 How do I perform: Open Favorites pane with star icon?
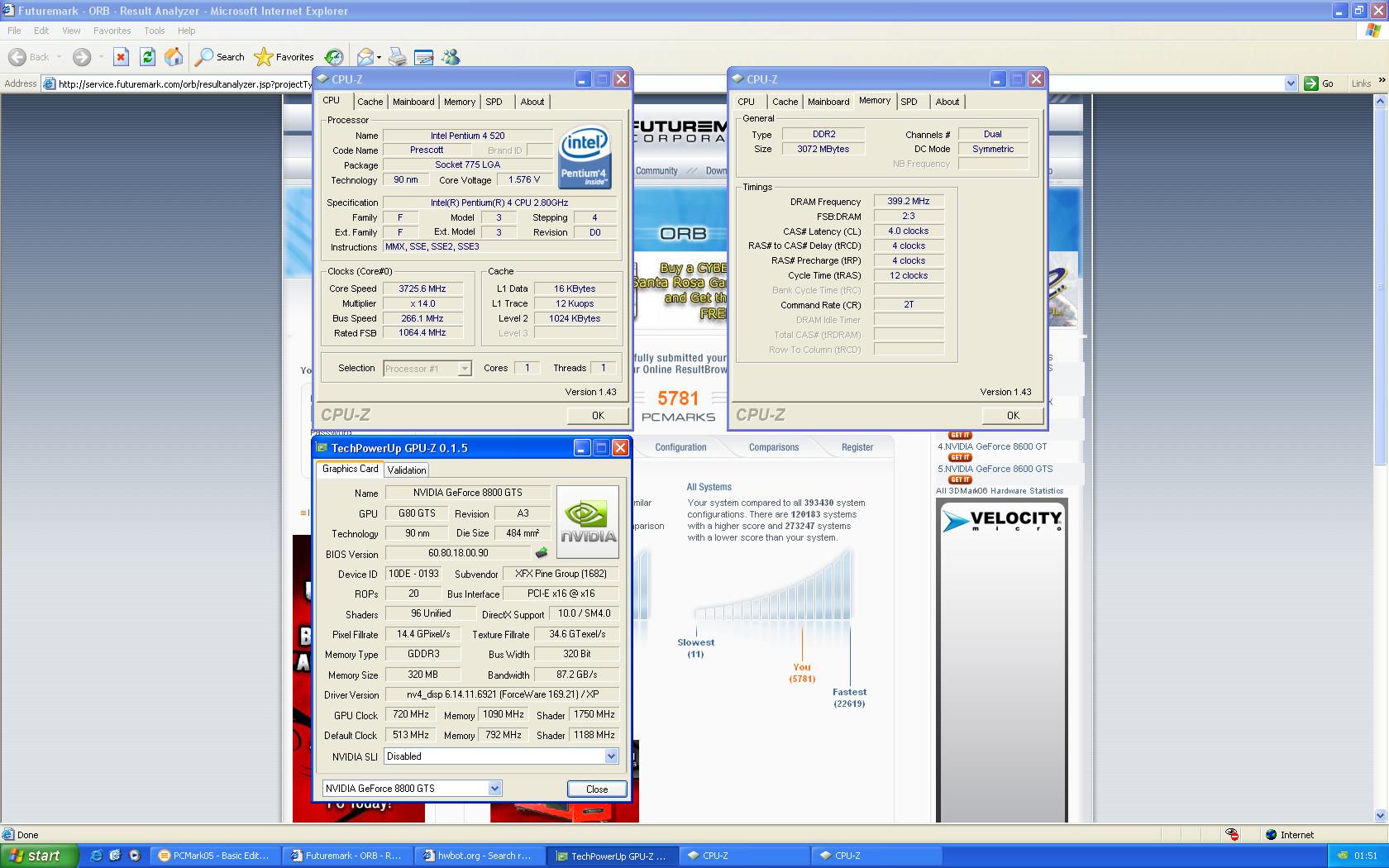[284, 57]
